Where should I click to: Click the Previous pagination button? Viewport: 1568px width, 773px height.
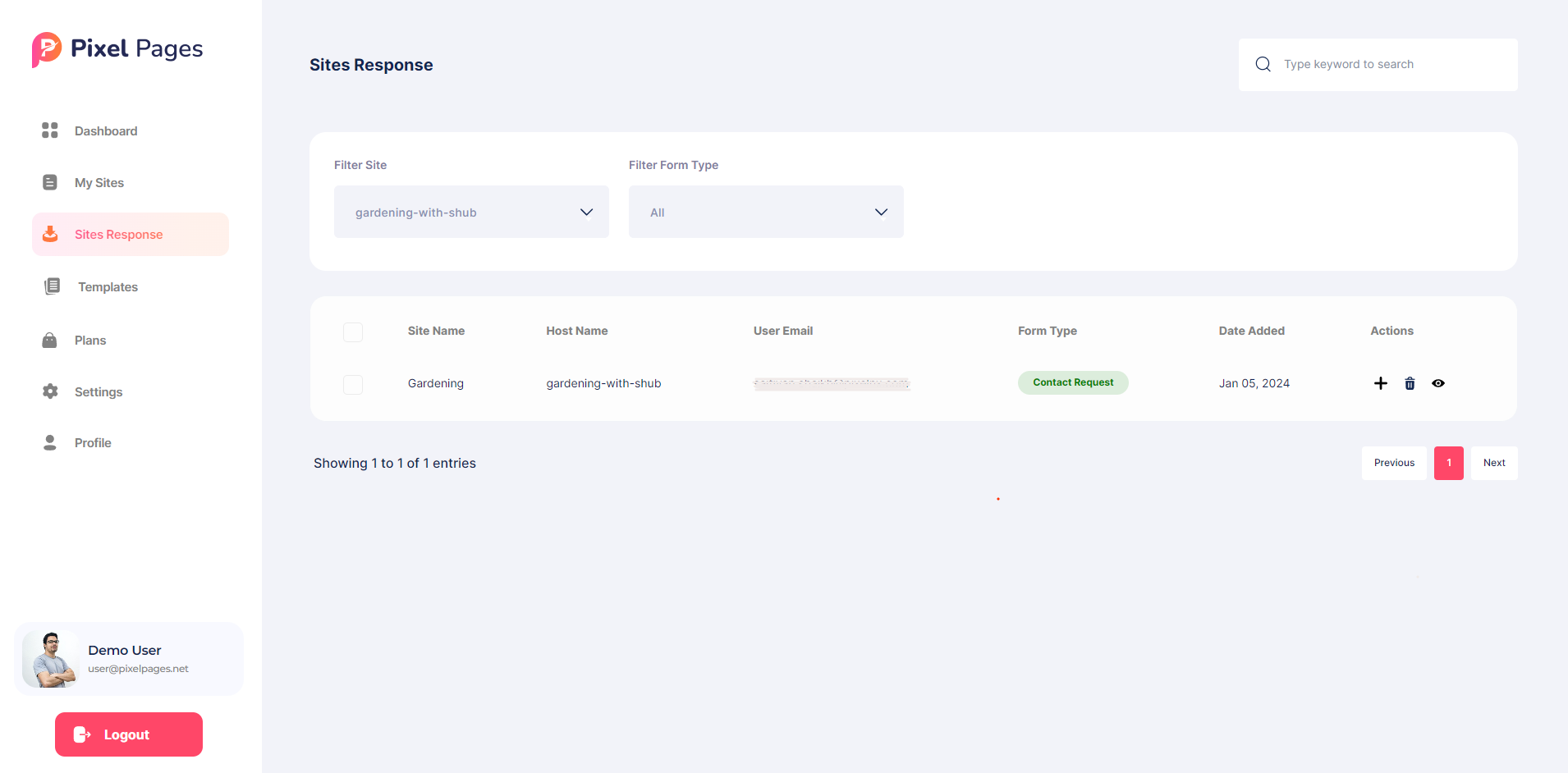[x=1394, y=463]
